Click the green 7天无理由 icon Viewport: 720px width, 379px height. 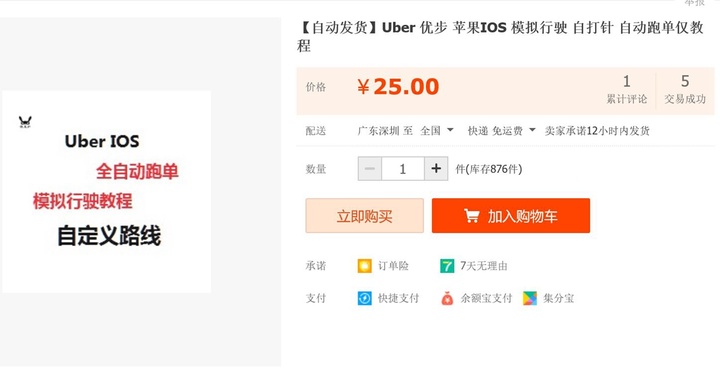447,266
